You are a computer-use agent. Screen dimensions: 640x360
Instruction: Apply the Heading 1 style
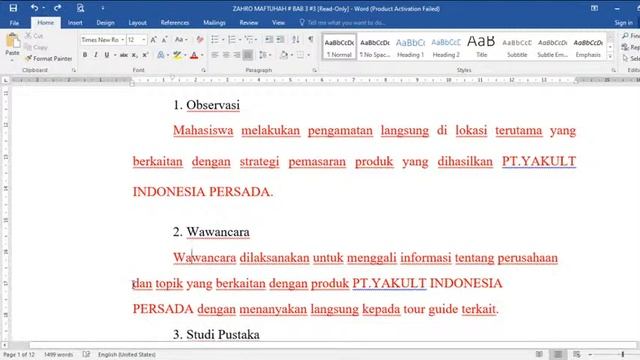point(411,47)
